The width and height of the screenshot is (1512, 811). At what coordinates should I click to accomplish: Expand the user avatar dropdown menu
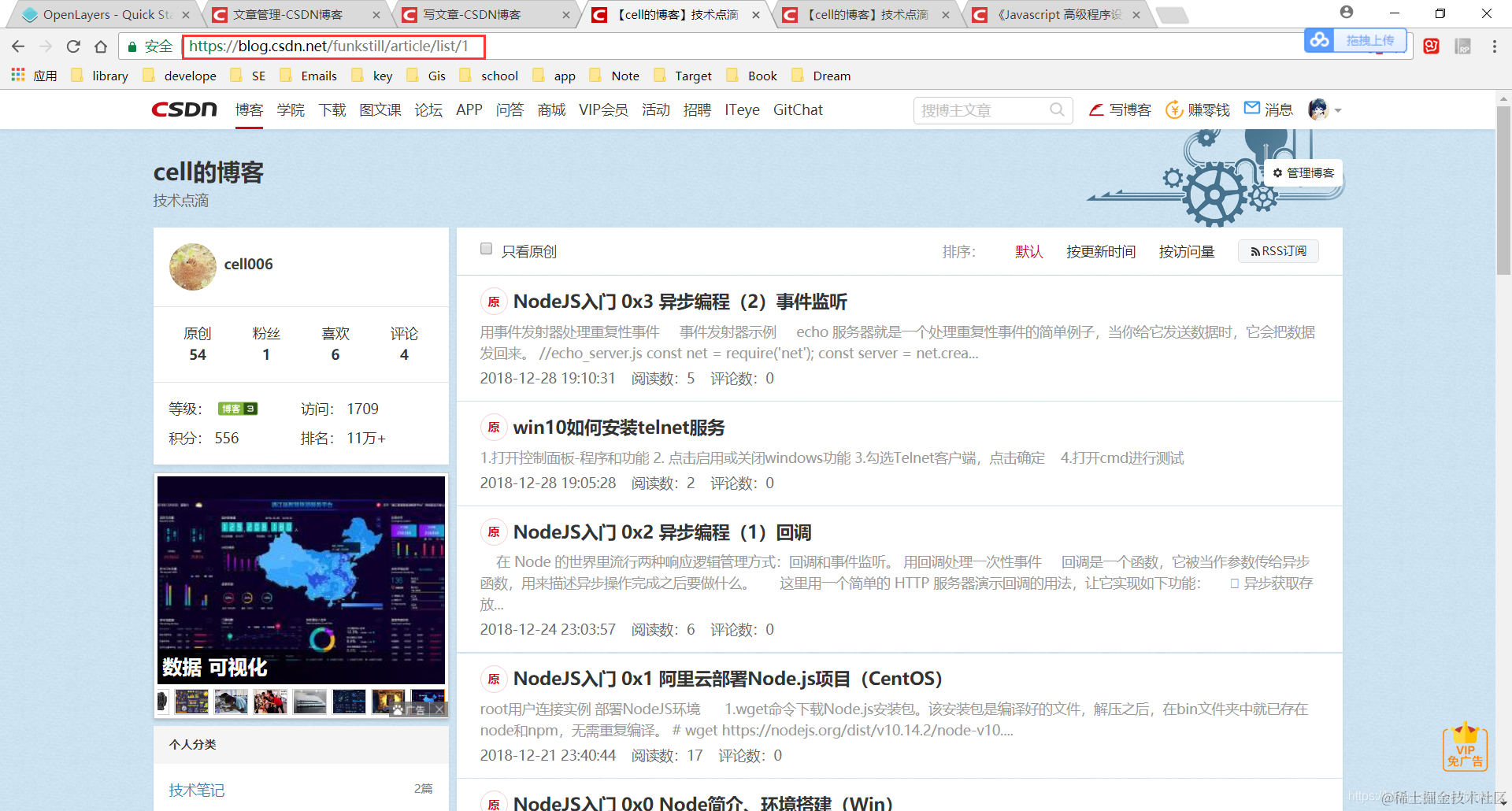pyautogui.click(x=1338, y=110)
